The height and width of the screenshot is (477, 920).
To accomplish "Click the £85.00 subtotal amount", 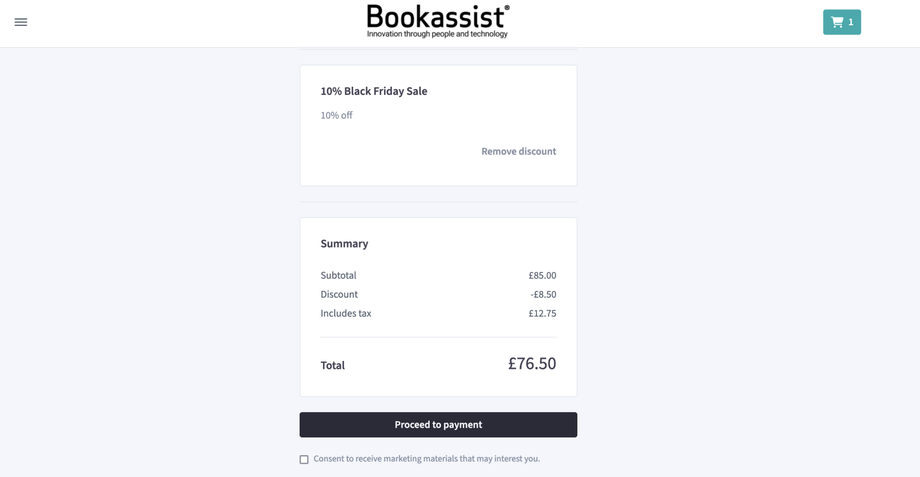I will click(x=542, y=275).
